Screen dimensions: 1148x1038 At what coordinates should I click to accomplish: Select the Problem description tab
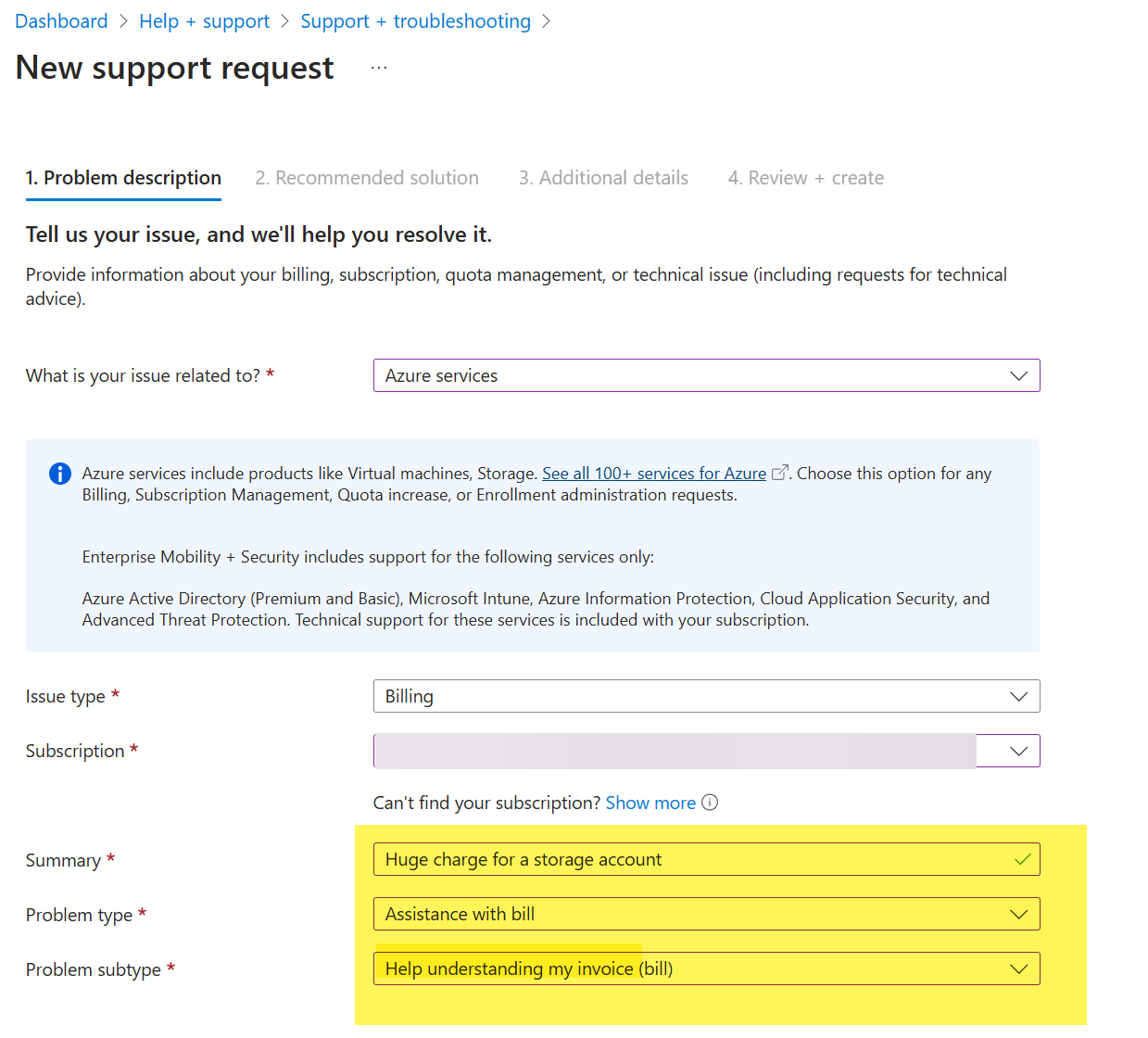(x=123, y=178)
